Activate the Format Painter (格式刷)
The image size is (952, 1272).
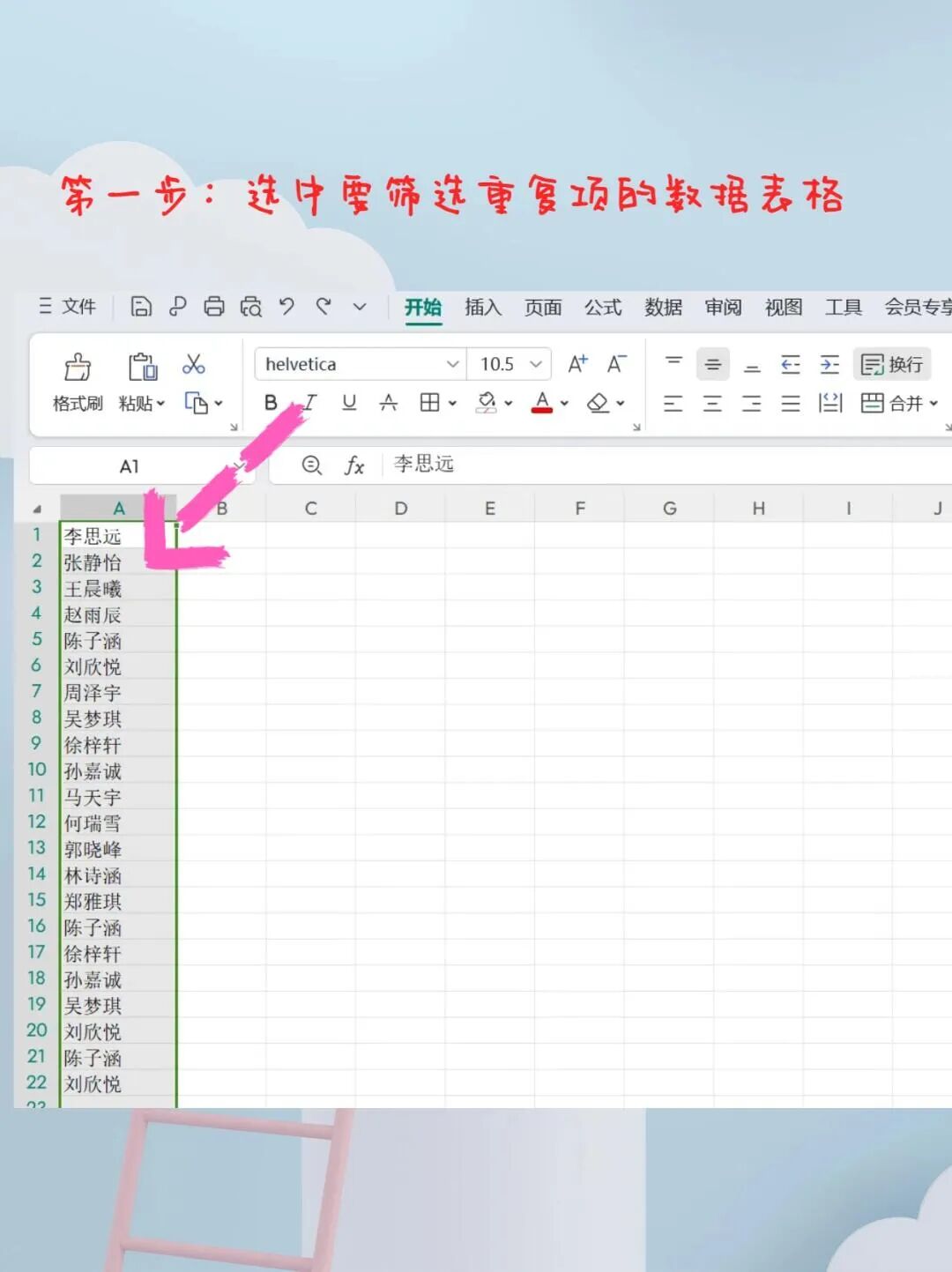point(78,383)
